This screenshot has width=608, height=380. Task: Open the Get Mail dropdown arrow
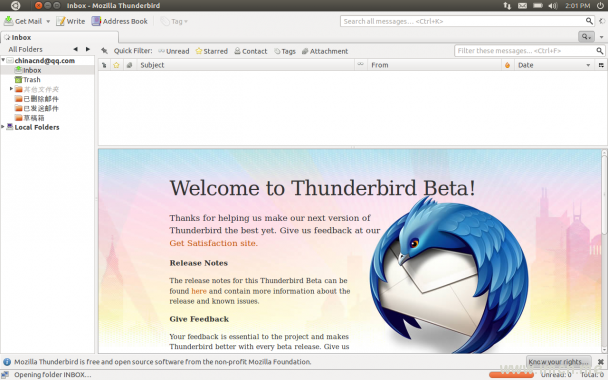(48, 21)
